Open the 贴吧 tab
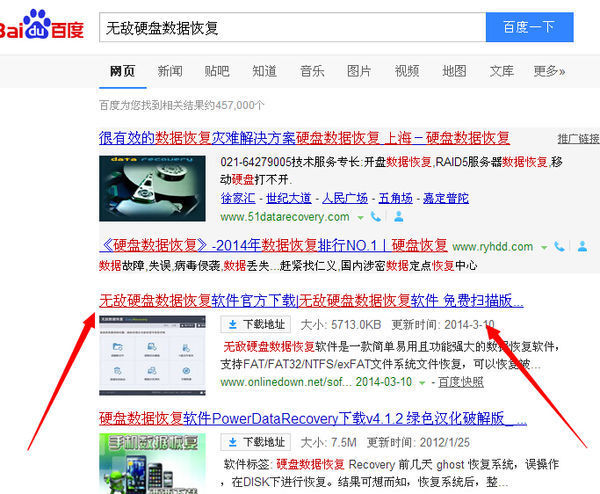The image size is (600, 494). pos(217,71)
